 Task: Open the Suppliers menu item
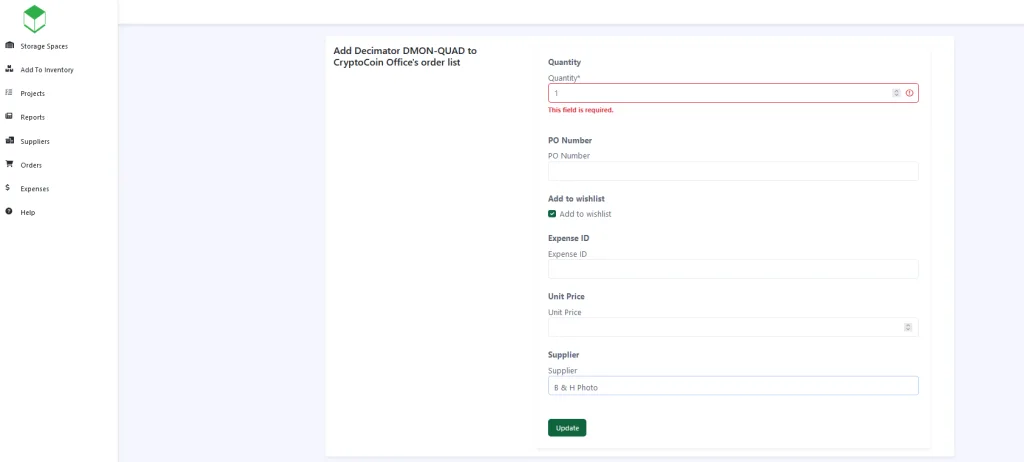(35, 141)
